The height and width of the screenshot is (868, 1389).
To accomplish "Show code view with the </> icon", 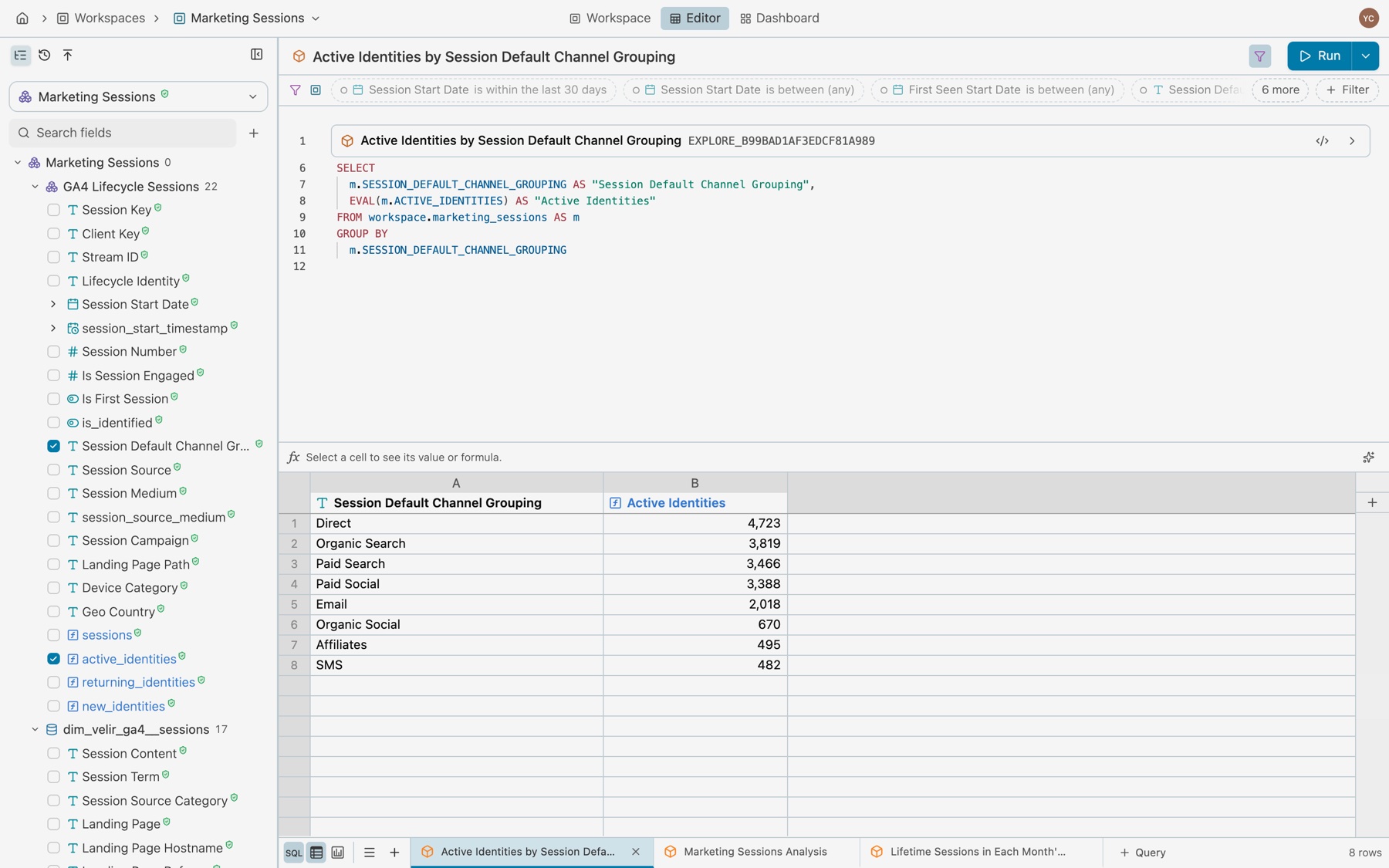I will point(1322,140).
